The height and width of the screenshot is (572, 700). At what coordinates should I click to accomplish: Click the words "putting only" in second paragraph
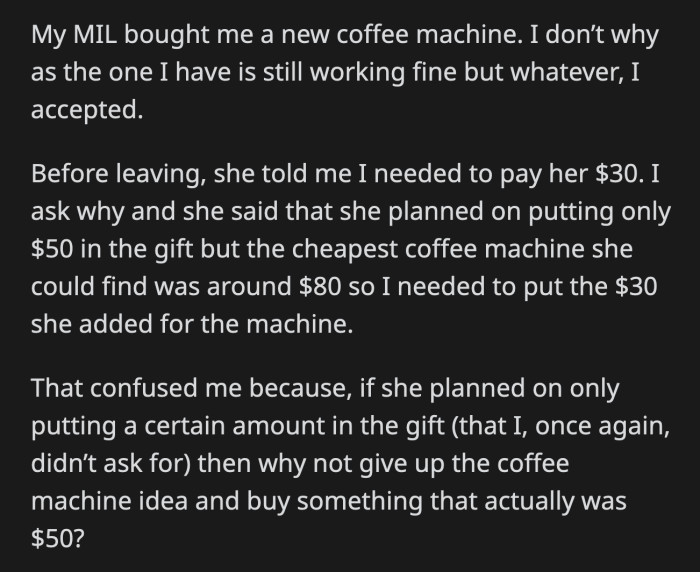point(600,213)
